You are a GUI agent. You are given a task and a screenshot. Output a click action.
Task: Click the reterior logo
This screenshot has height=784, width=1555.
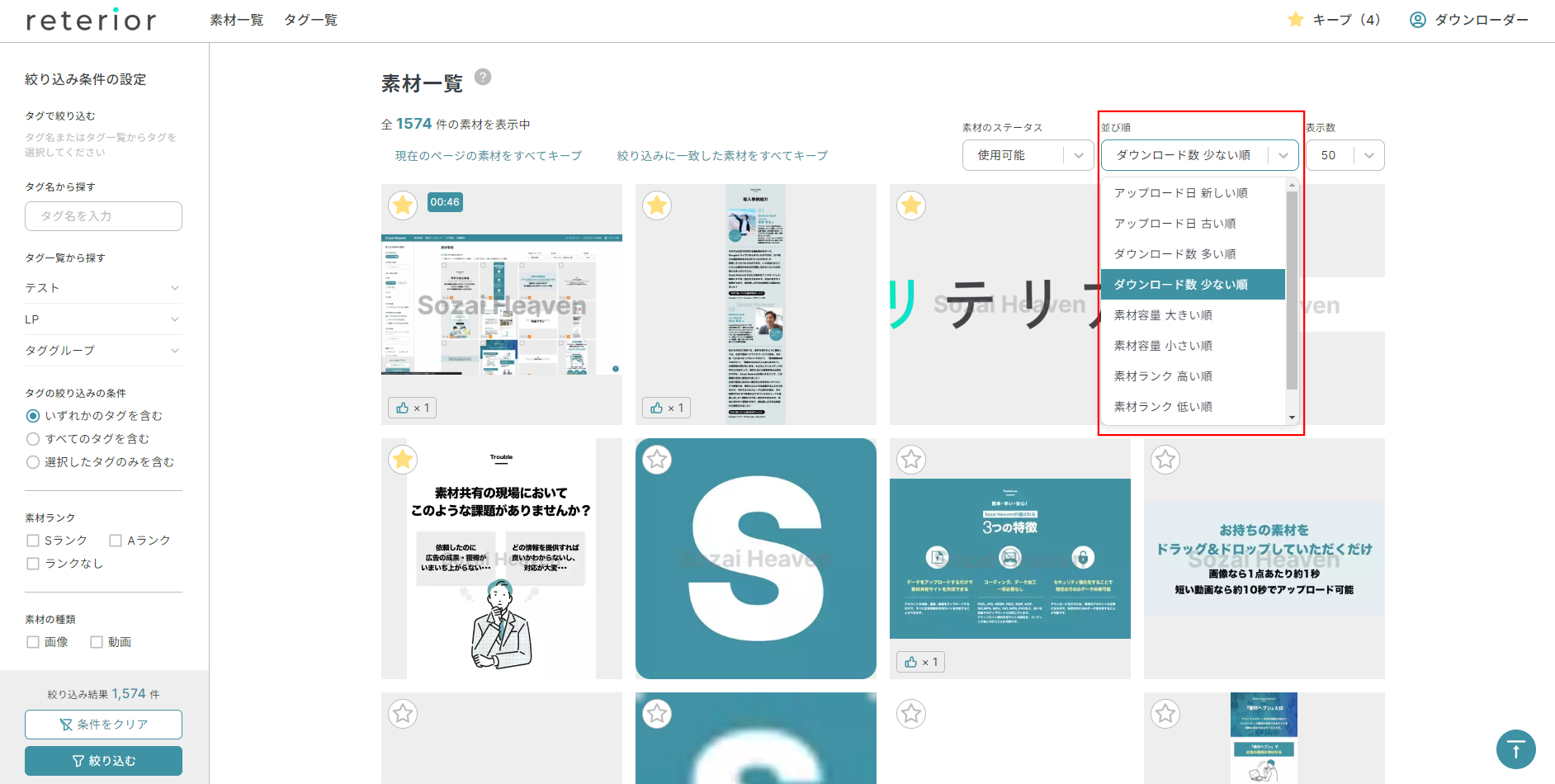tap(91, 21)
